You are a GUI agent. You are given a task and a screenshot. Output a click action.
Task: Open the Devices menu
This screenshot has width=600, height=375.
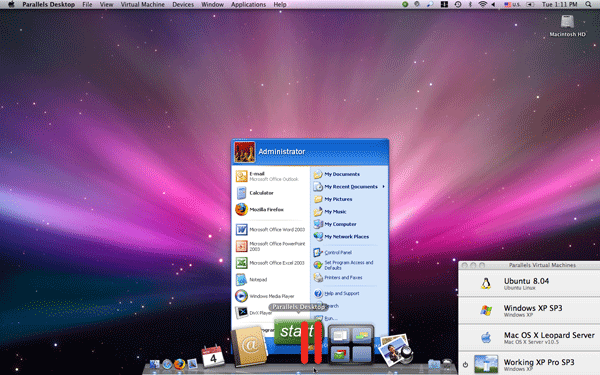tap(183, 4)
